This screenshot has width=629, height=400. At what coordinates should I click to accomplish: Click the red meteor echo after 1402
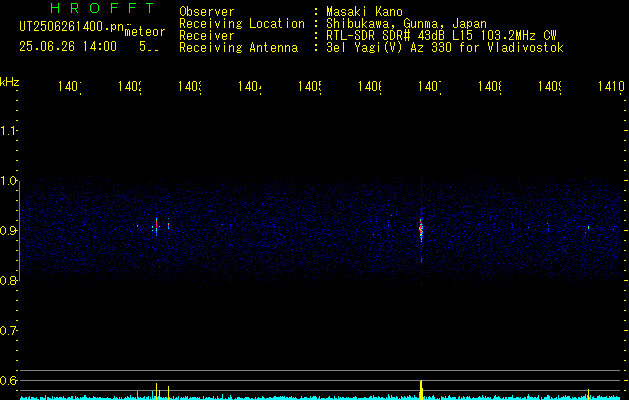tap(156, 226)
